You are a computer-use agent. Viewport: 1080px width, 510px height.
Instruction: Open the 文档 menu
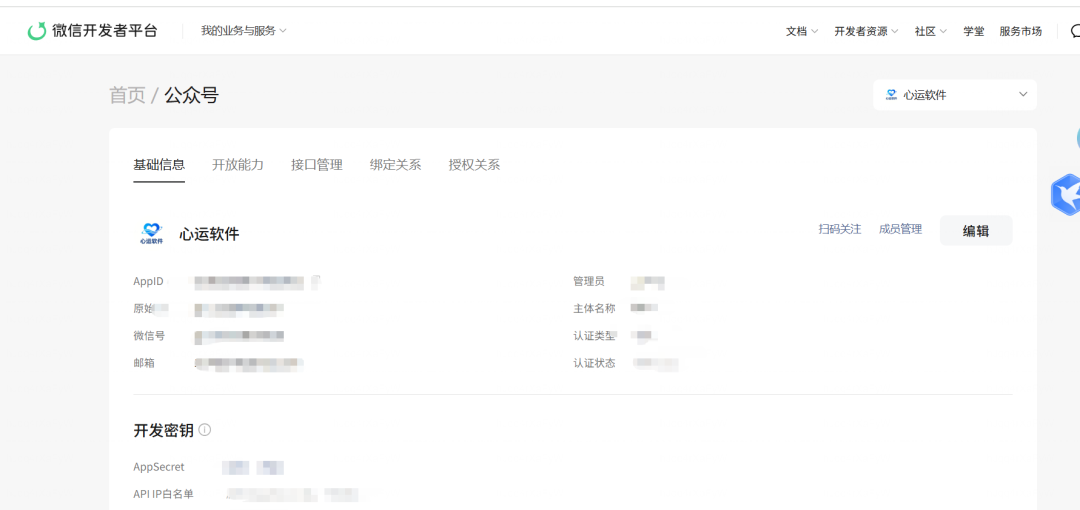click(802, 31)
